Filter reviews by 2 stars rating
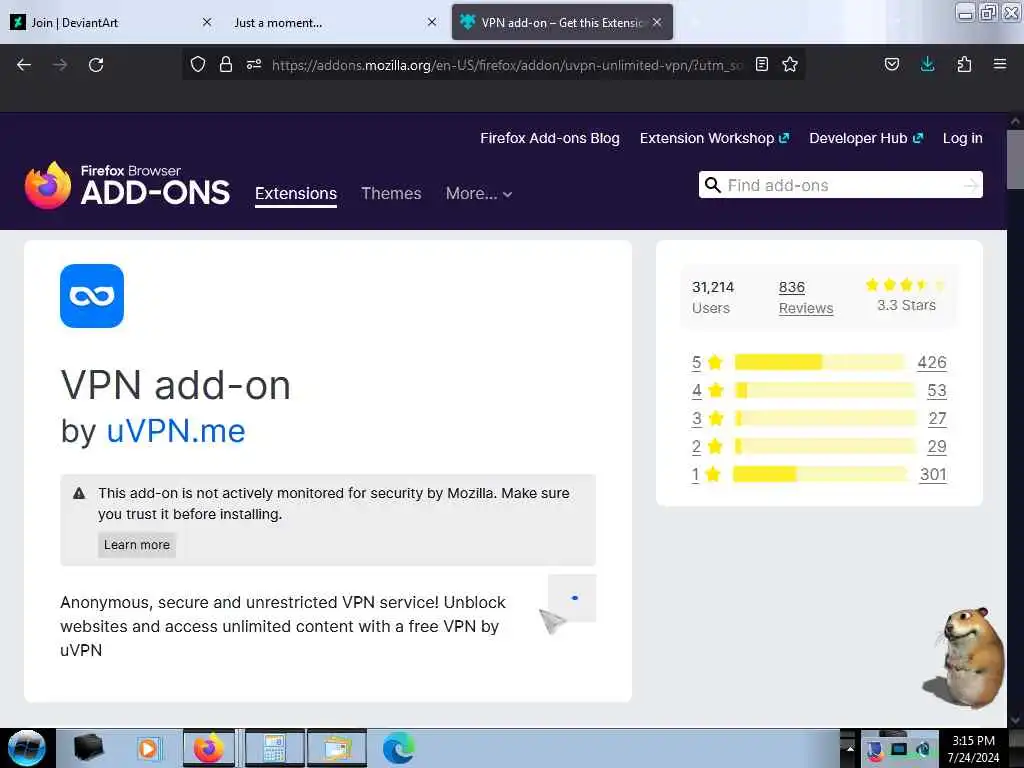Screen dimensions: 1024x768 [707, 446]
